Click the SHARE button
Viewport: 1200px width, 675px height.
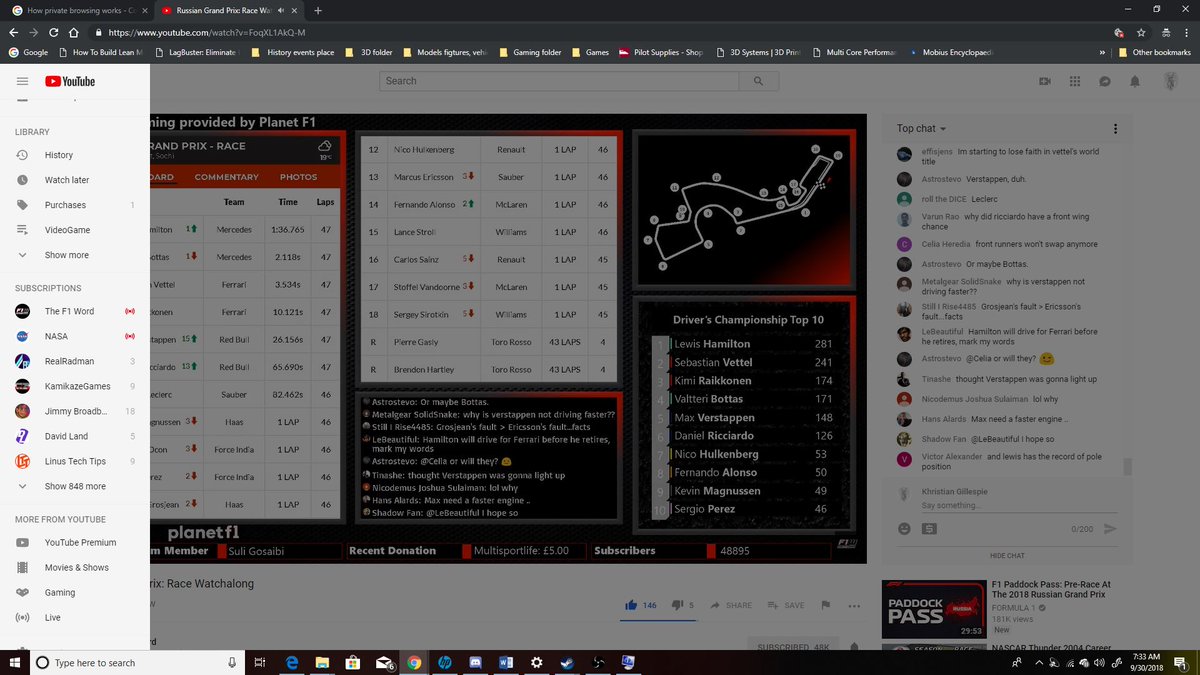[731, 605]
